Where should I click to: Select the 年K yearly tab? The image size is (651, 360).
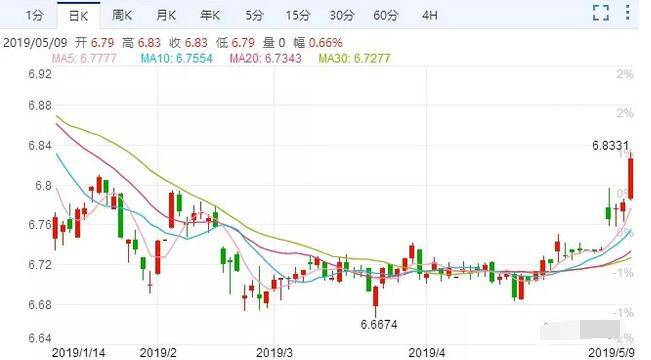(210, 15)
